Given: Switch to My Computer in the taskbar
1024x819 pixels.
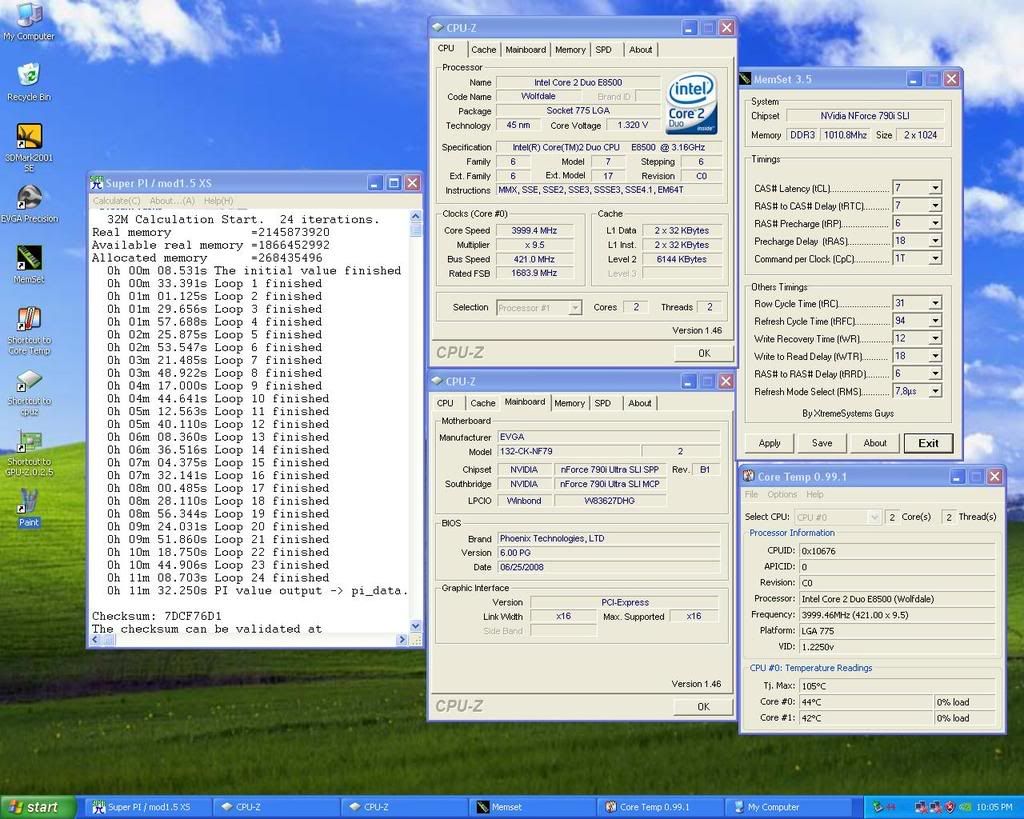Looking at the screenshot, I should (x=788, y=807).
